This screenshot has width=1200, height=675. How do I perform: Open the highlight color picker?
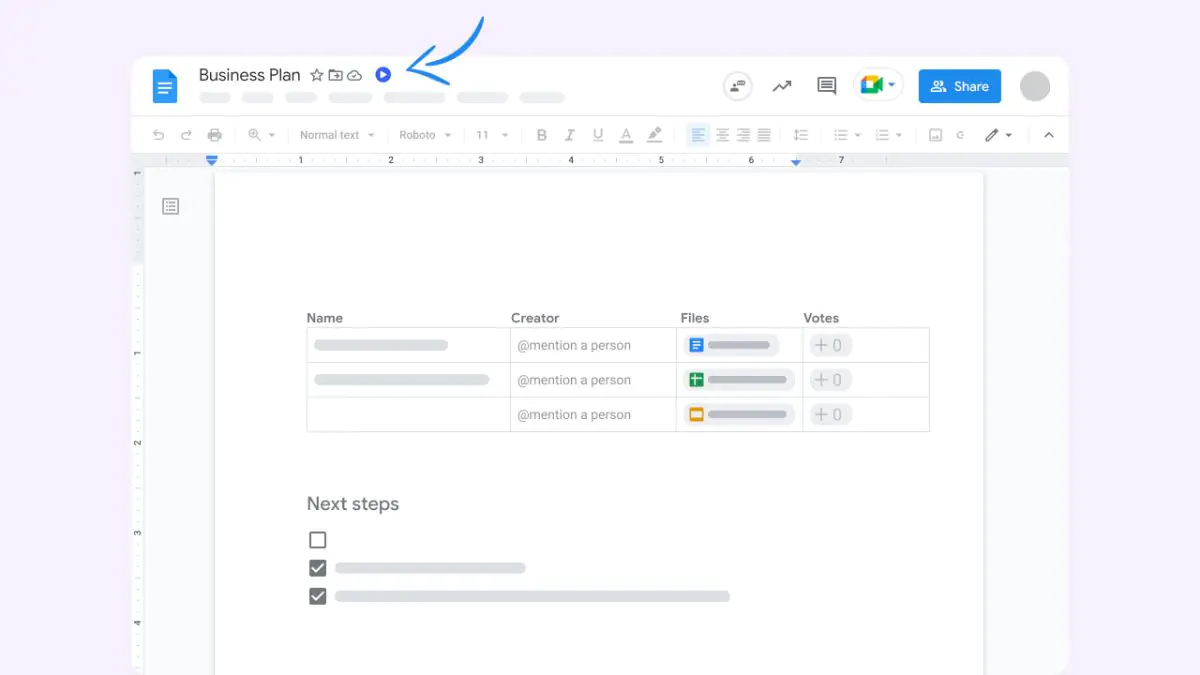[x=653, y=134]
